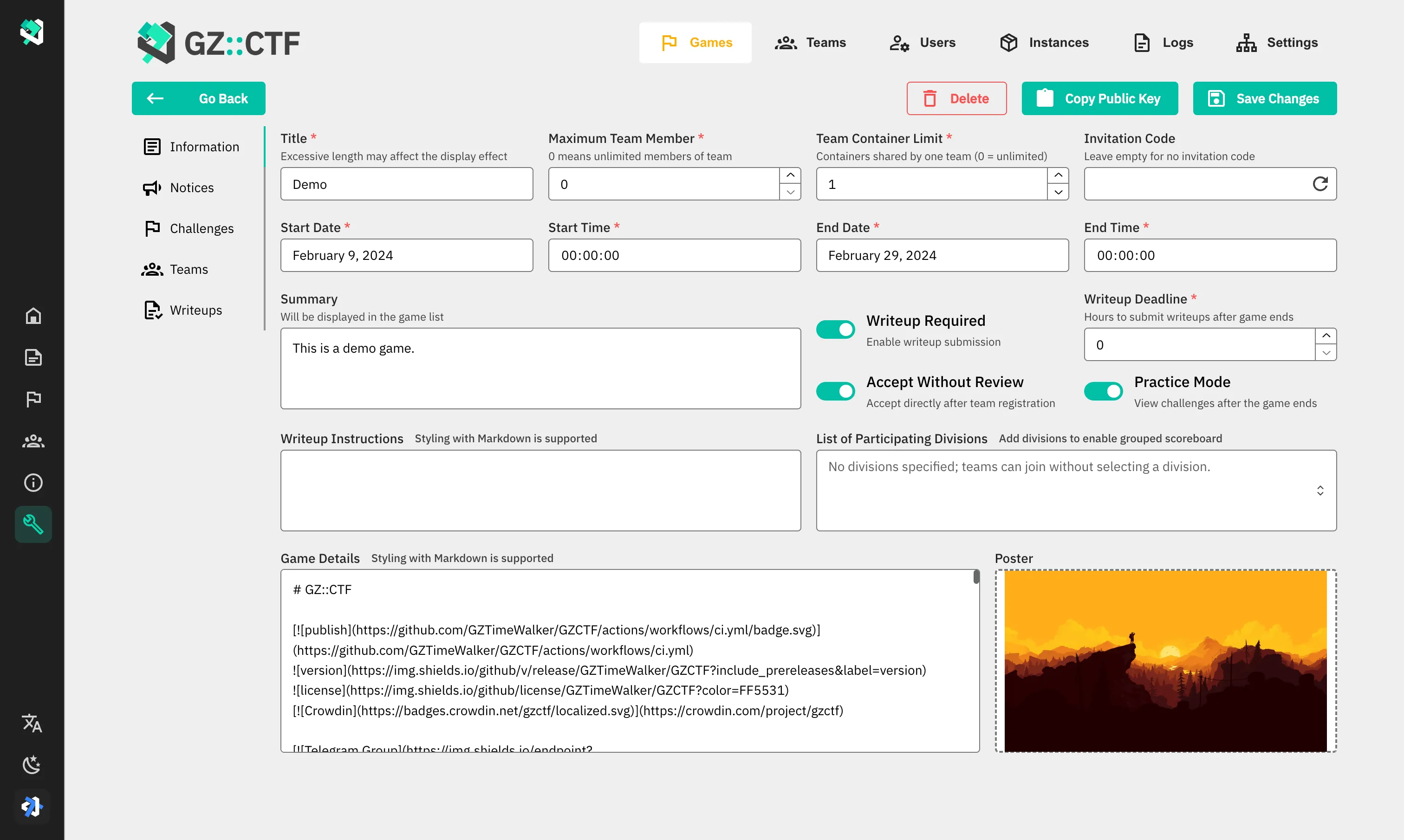This screenshot has height=840, width=1404.
Task: Click the Game Details scrollbar handle
Action: (x=976, y=577)
